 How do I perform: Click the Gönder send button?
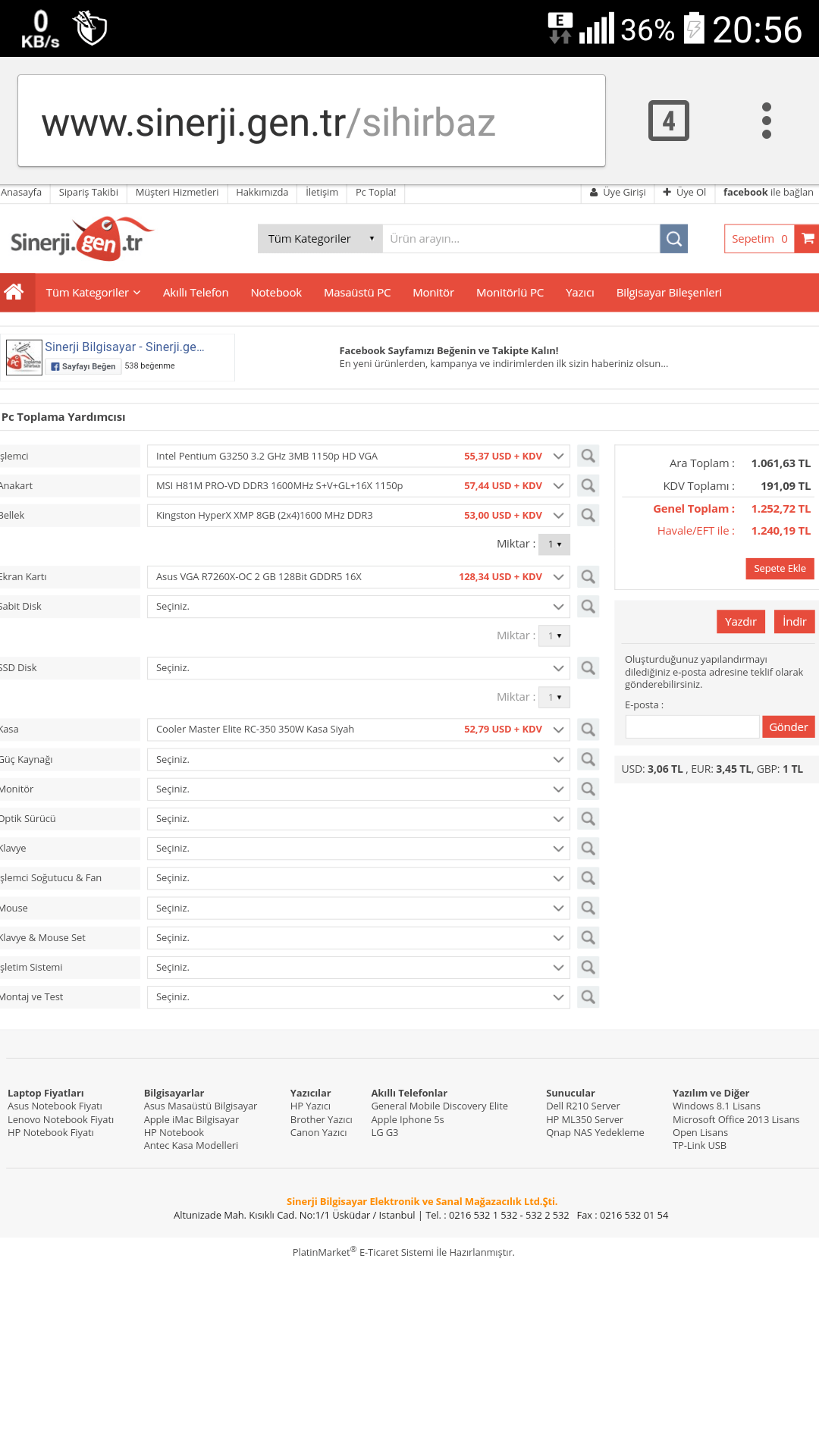(x=789, y=727)
